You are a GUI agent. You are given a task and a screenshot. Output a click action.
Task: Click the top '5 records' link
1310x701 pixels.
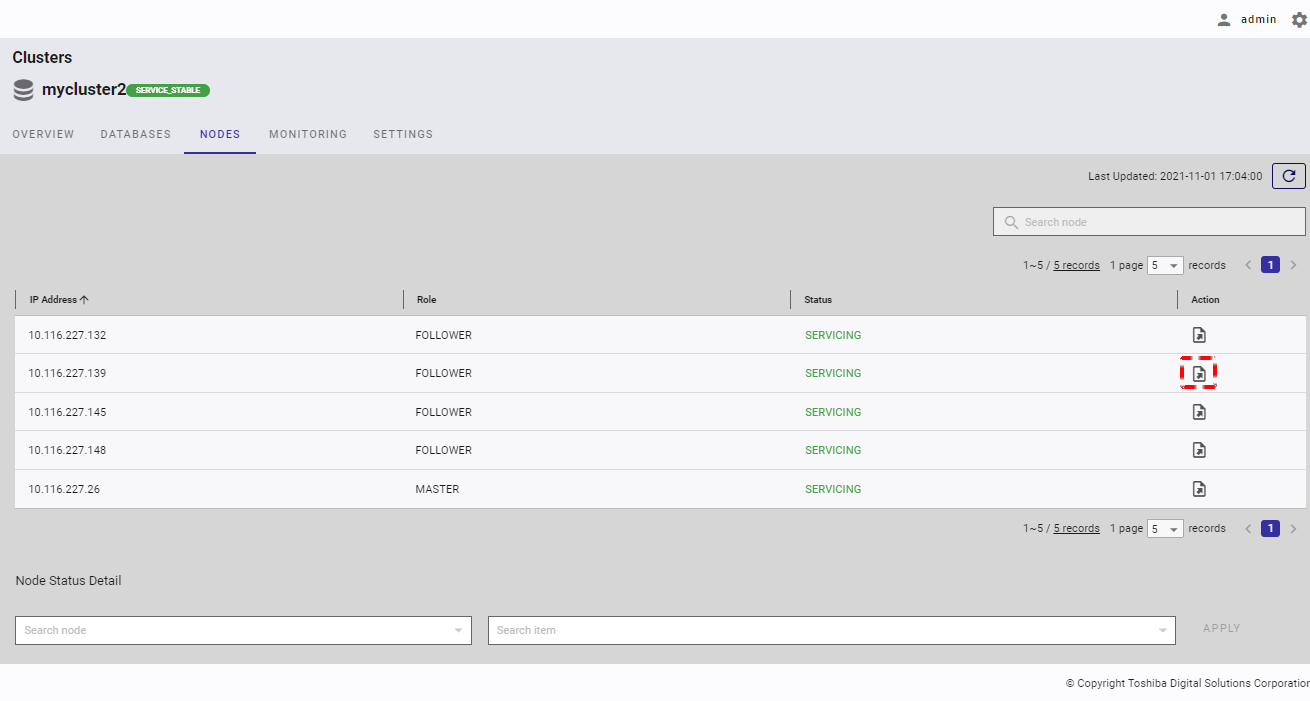[1076, 265]
